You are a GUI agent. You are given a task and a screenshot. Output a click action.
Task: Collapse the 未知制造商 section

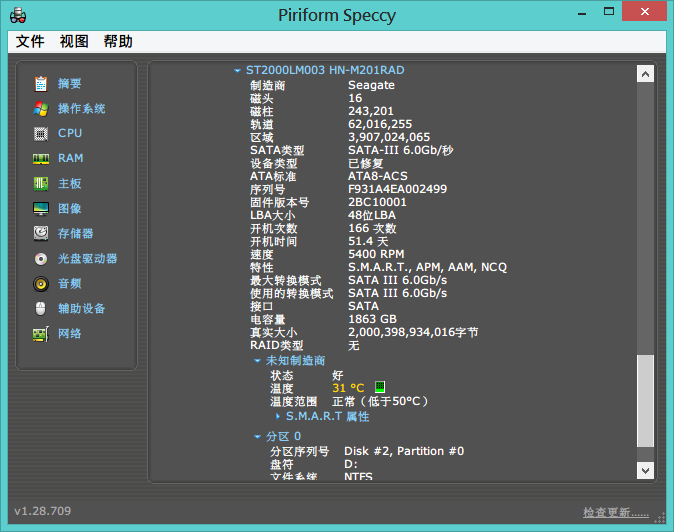click(257, 361)
